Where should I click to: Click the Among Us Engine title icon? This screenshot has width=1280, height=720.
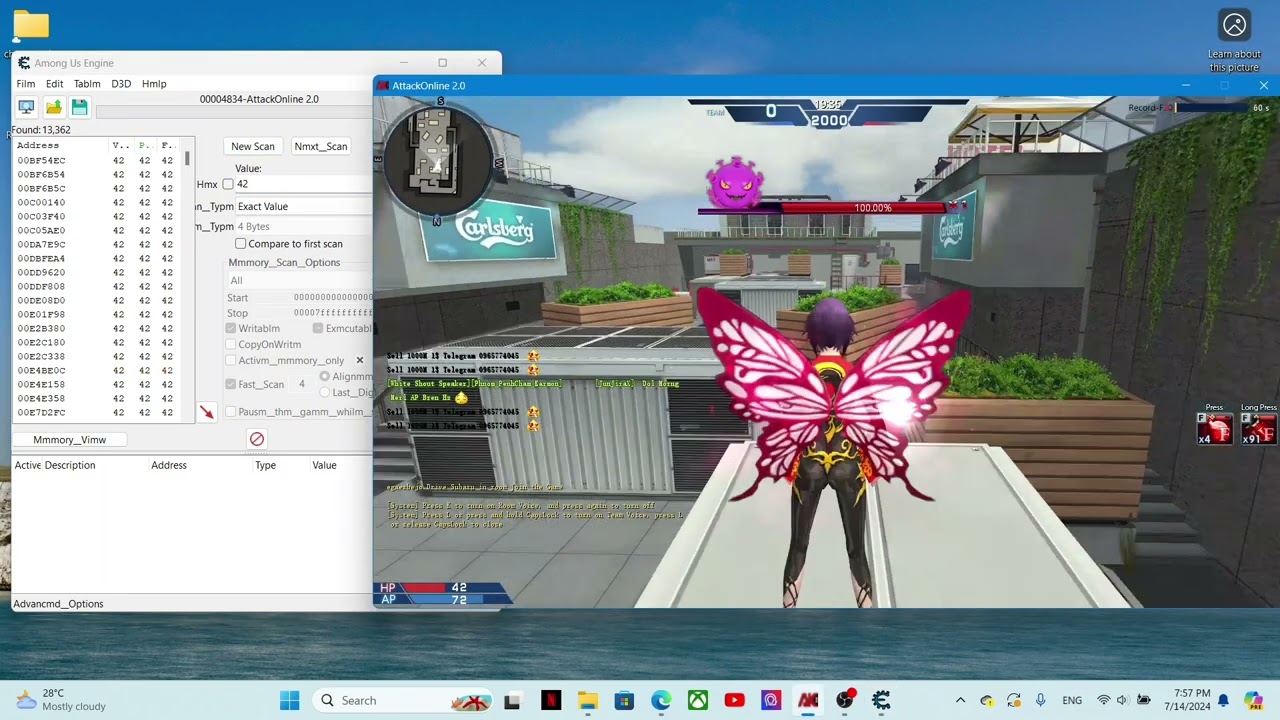24,63
